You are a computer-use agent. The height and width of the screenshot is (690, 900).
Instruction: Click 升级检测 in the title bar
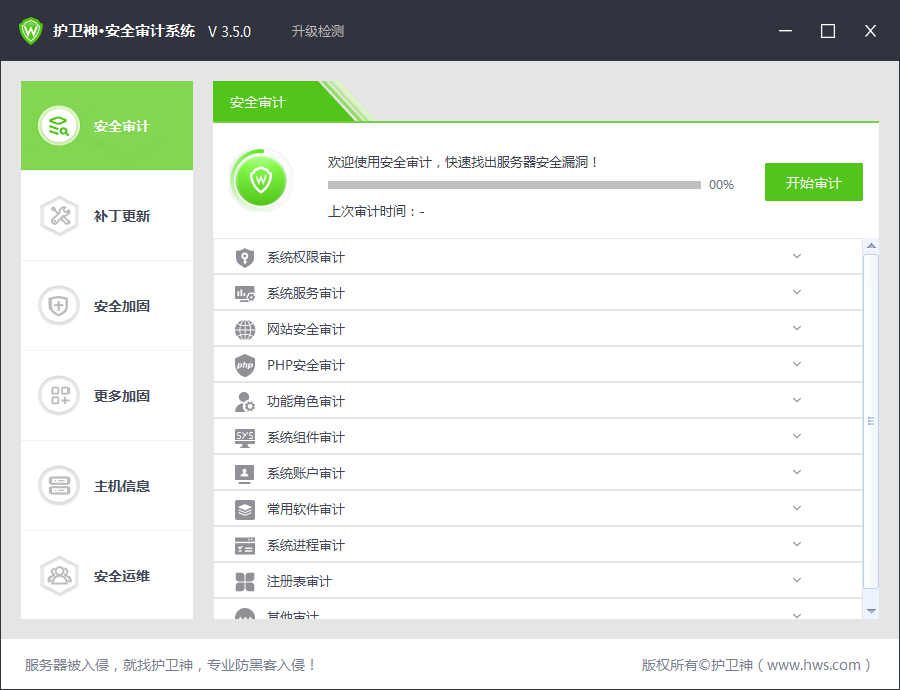317,31
